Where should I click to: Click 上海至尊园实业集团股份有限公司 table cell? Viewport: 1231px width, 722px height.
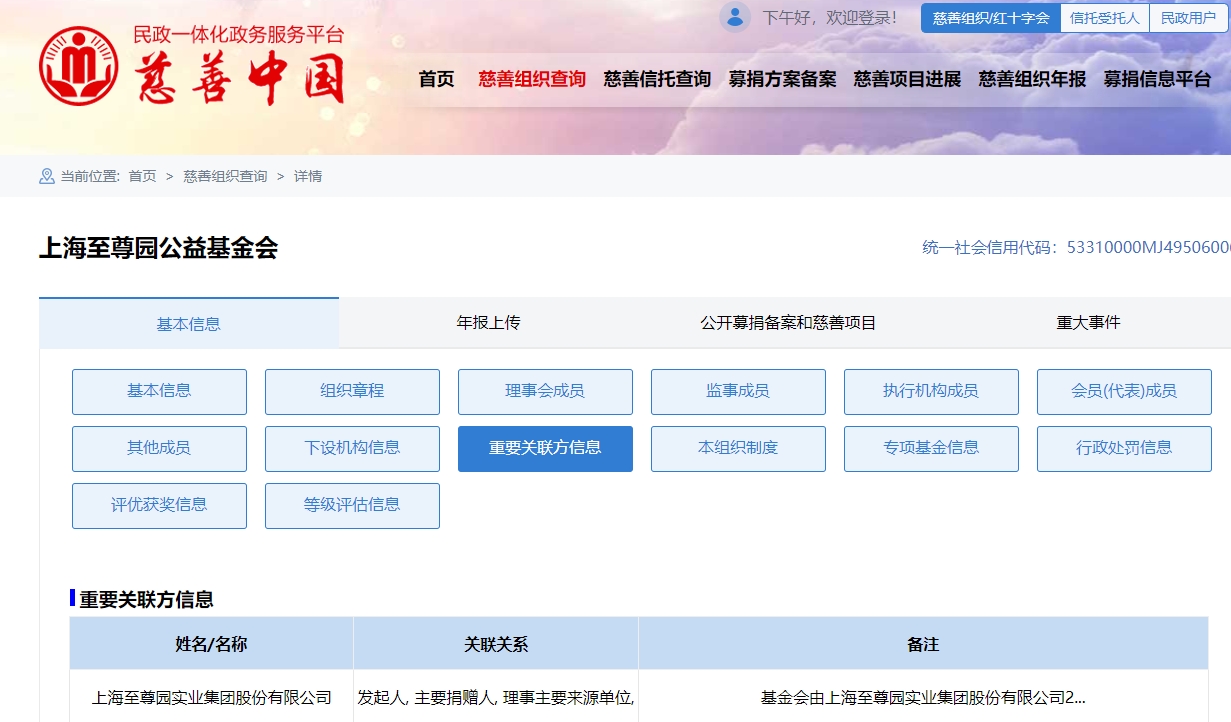211,697
